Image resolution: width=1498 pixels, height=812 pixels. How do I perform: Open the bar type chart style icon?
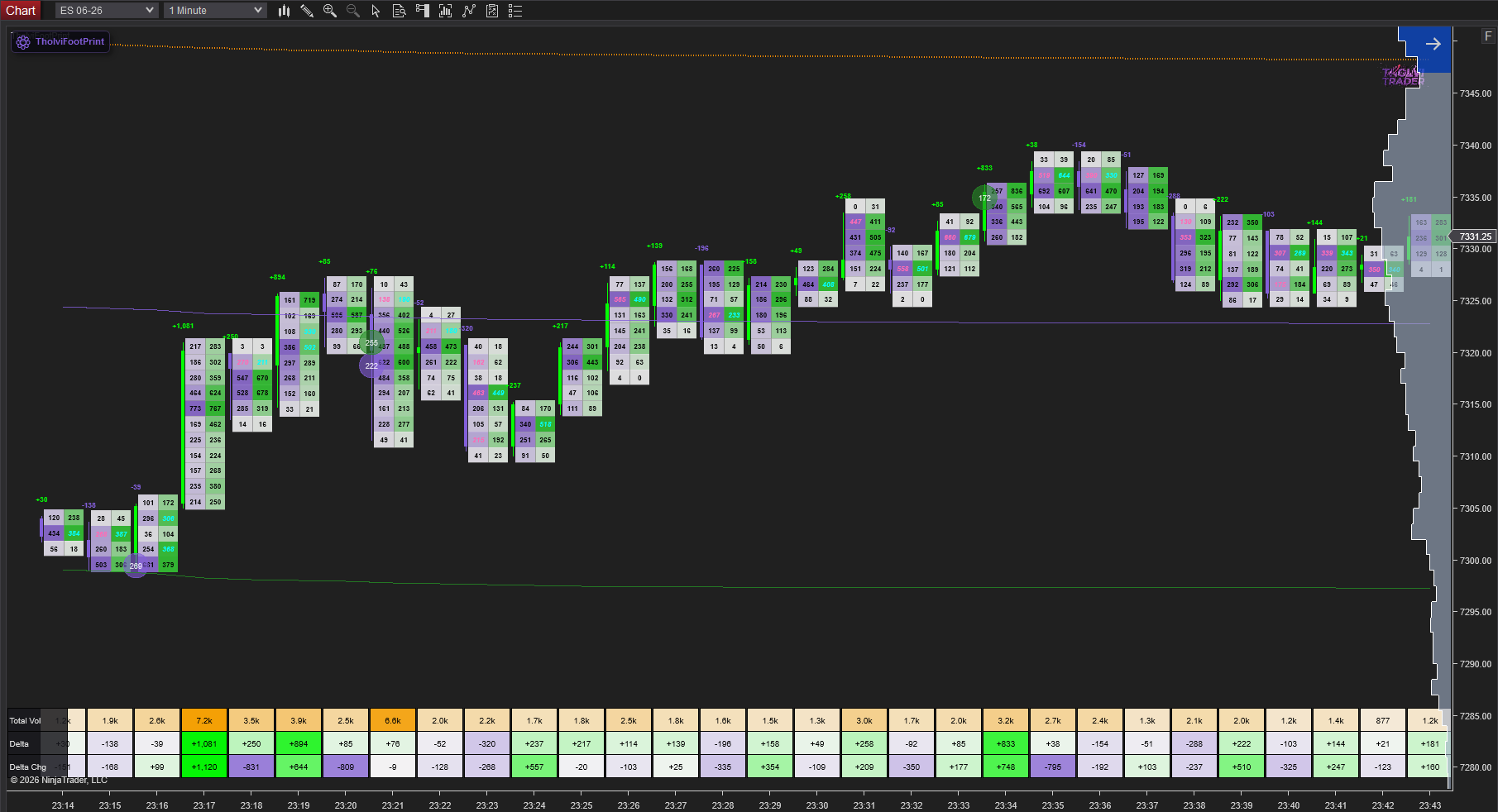pos(284,11)
